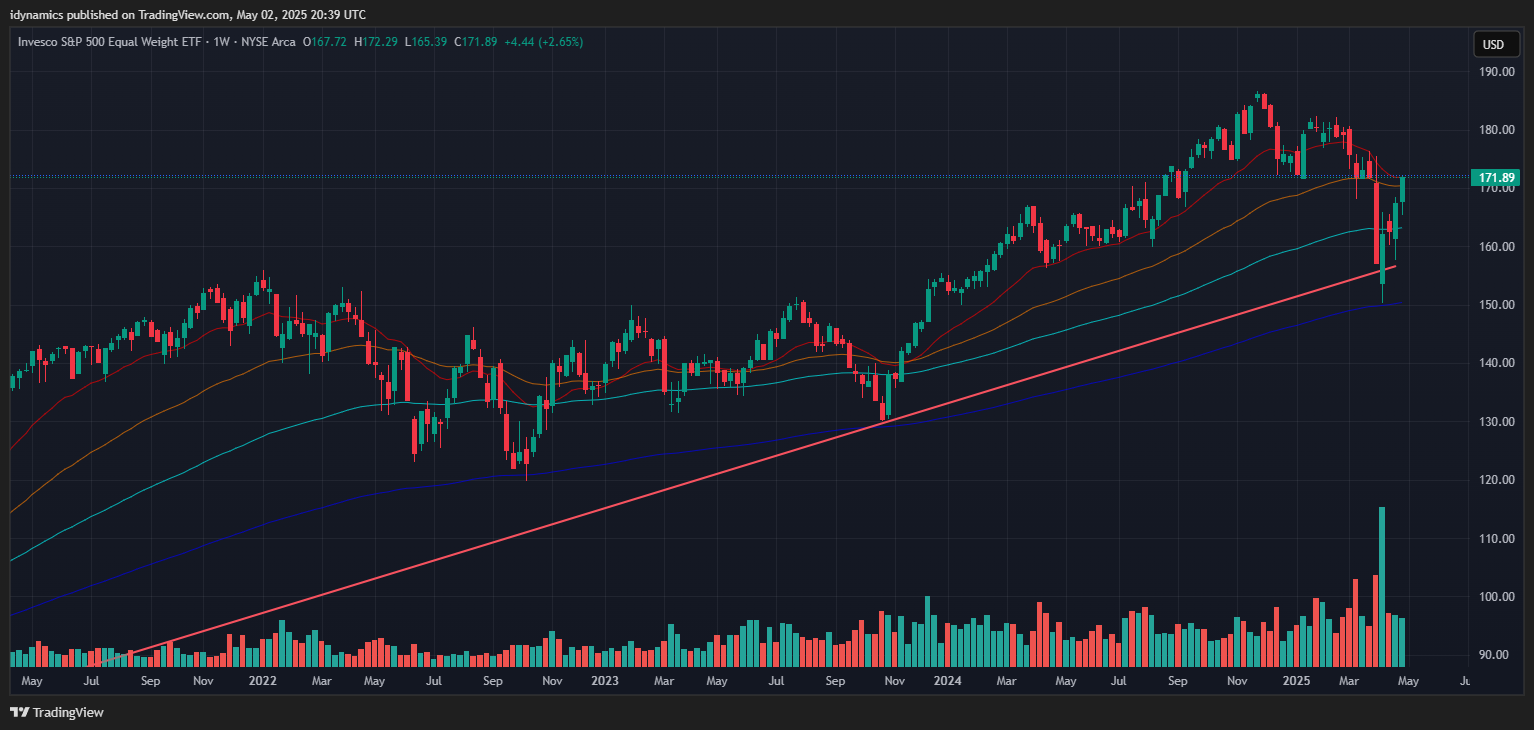Click the 120.00 price axis label
The image size is (1534, 730).
tap(1497, 480)
